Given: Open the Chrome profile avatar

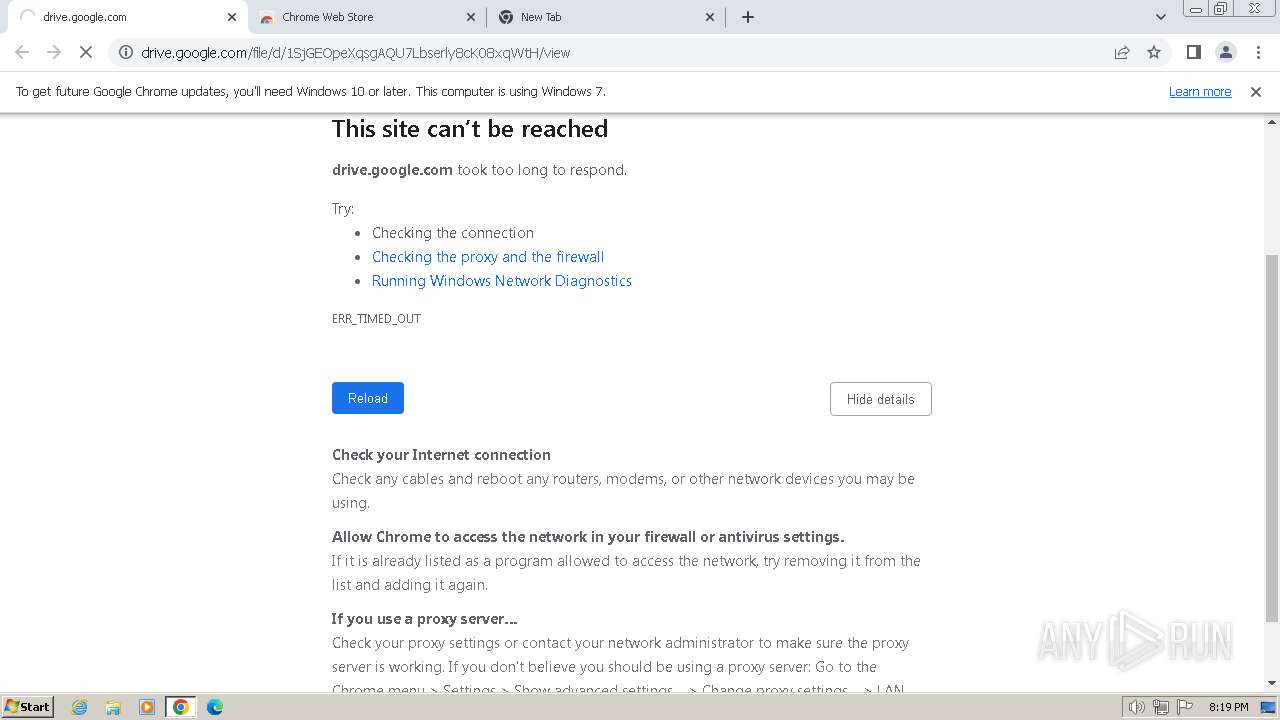Looking at the screenshot, I should click(x=1226, y=52).
